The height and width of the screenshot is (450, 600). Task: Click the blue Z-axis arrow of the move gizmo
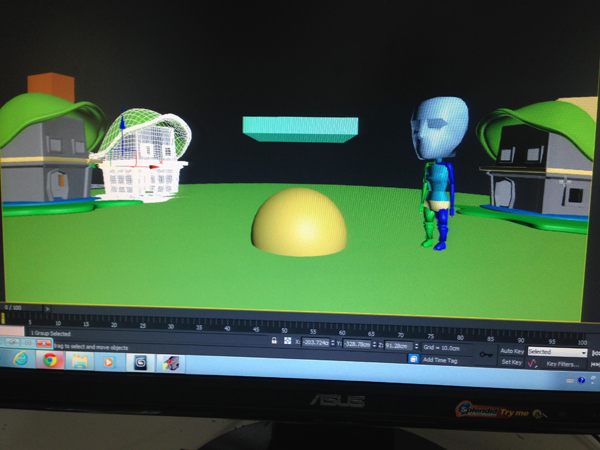tap(122, 122)
